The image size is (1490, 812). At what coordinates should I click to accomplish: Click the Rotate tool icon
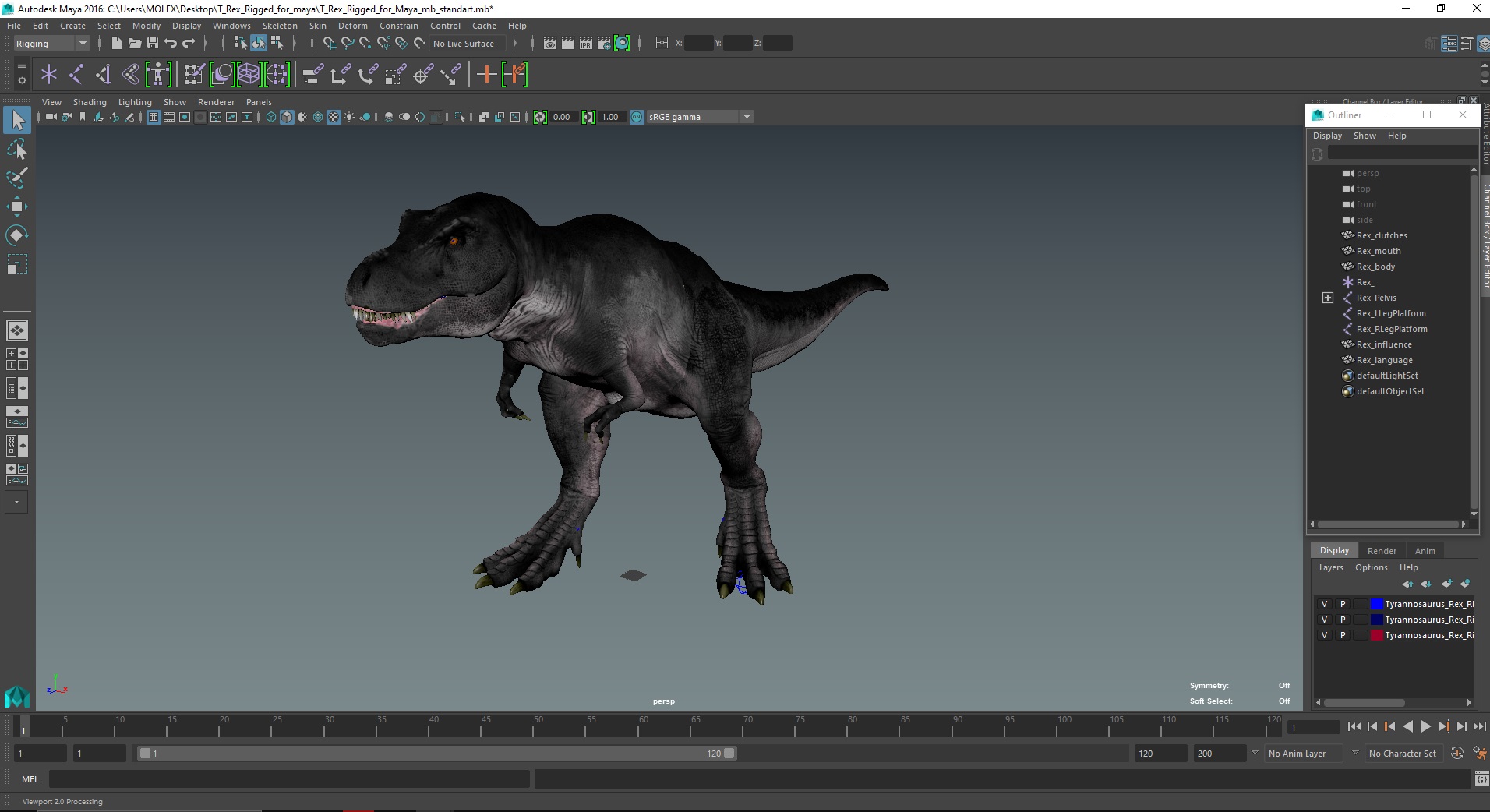[17, 235]
